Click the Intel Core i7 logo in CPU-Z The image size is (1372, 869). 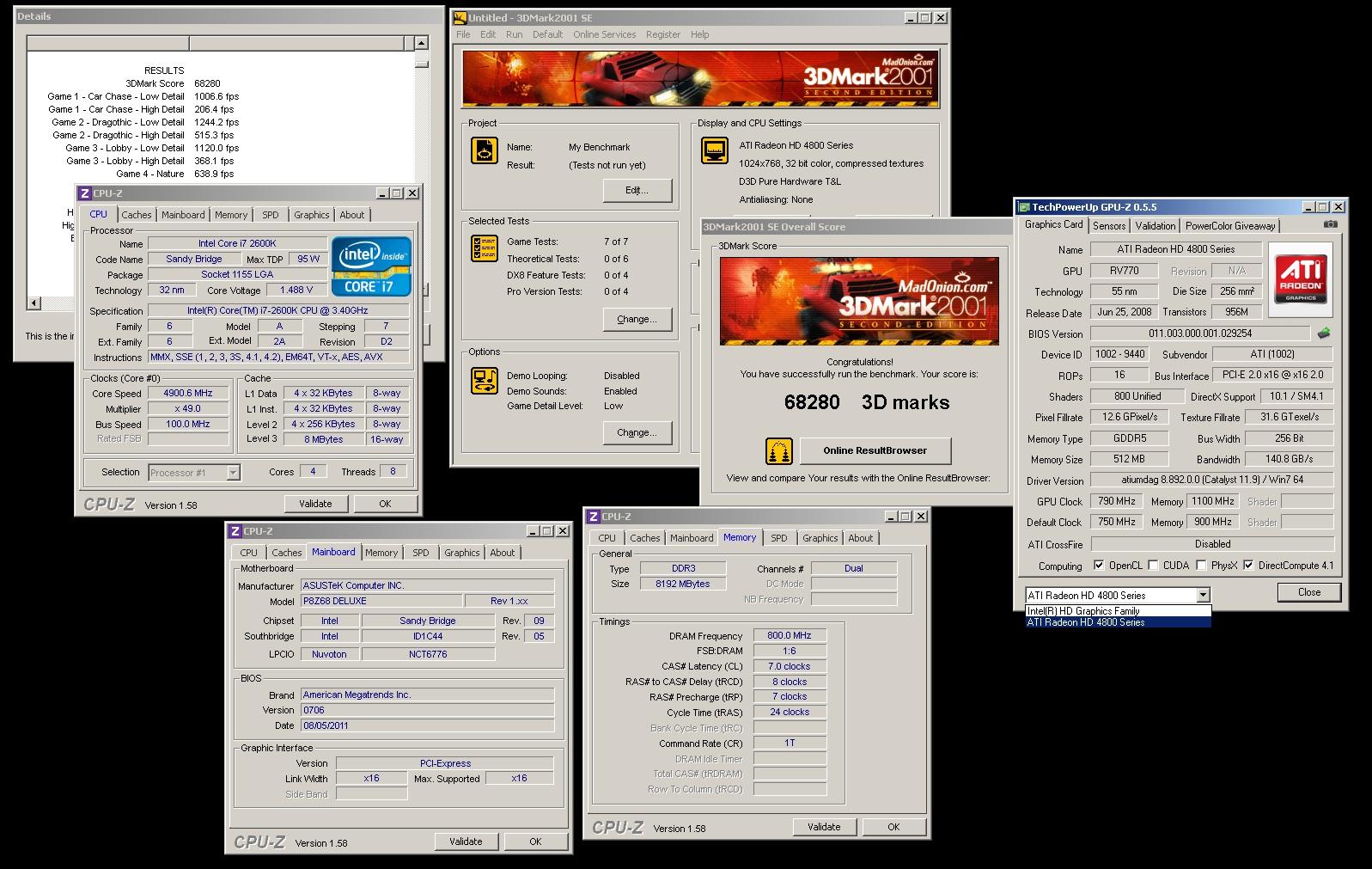pyautogui.click(x=371, y=266)
